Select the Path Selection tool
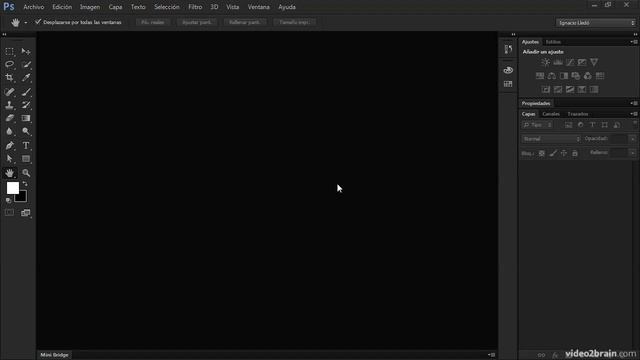The width and height of the screenshot is (640, 360). click(x=9, y=159)
